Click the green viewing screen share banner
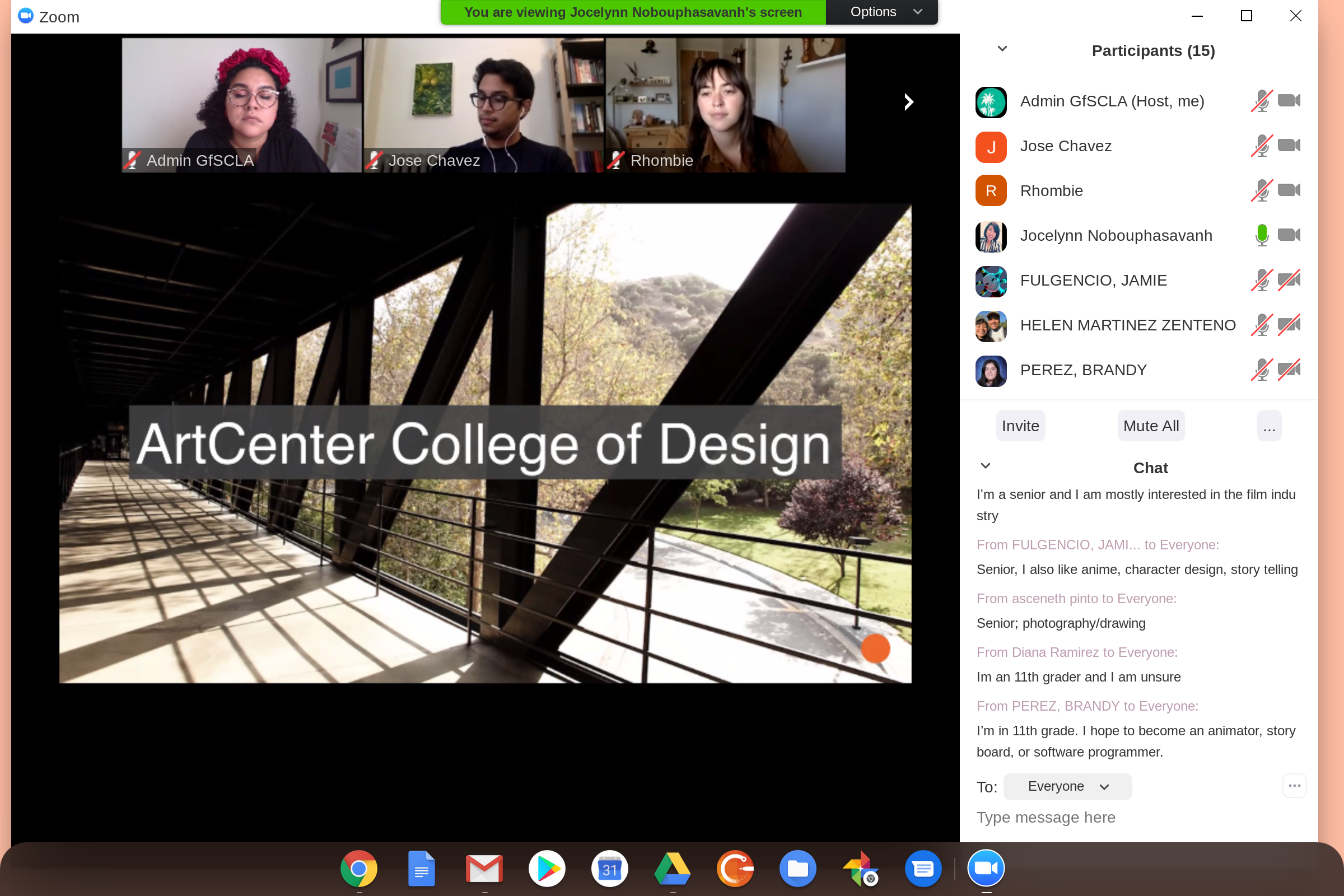 point(633,12)
